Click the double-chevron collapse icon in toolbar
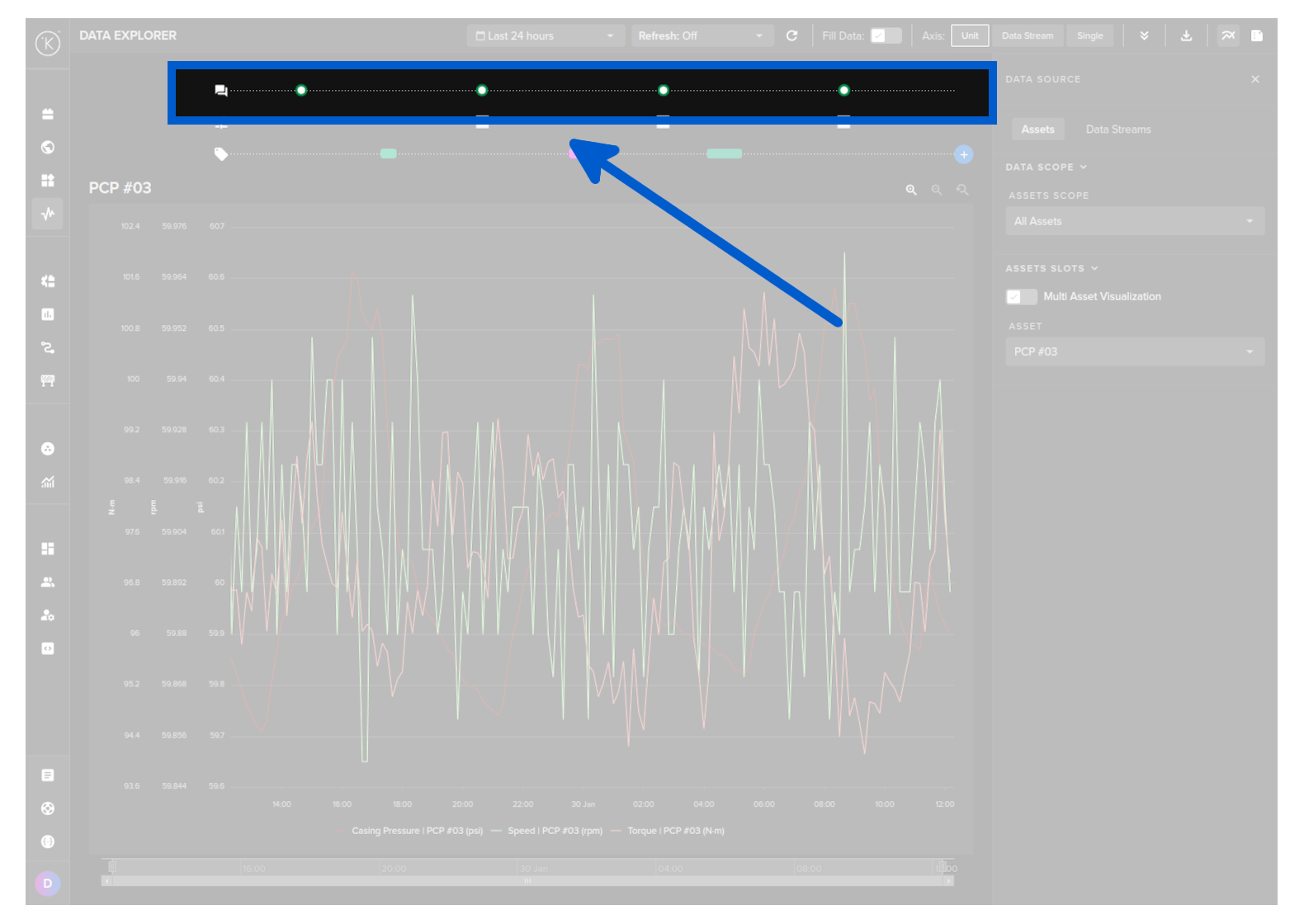Viewport: 1304px width, 924px height. tap(1144, 35)
